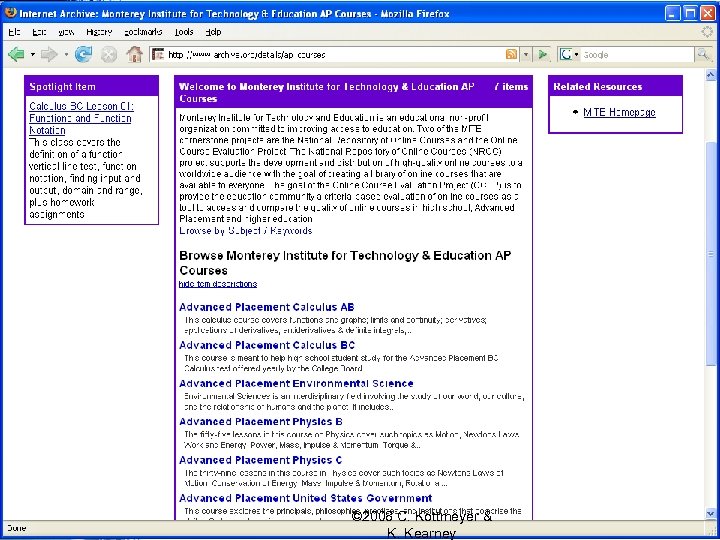Click the Spotlight Item panel header

[91, 86]
